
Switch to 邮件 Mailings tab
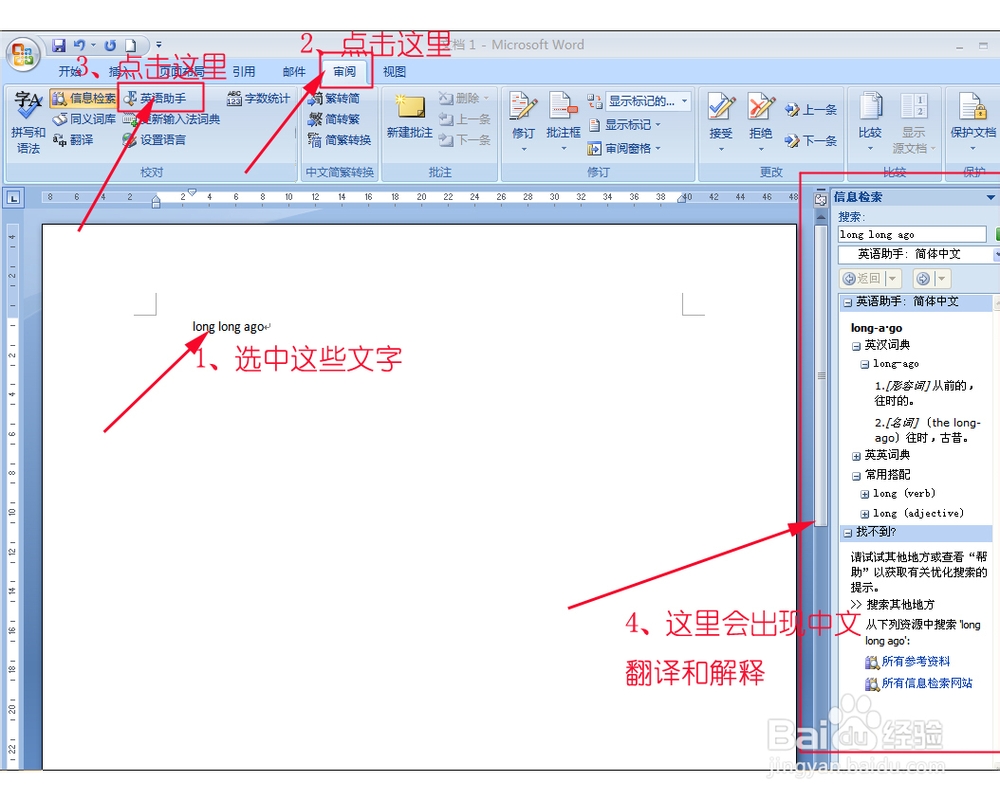[294, 71]
